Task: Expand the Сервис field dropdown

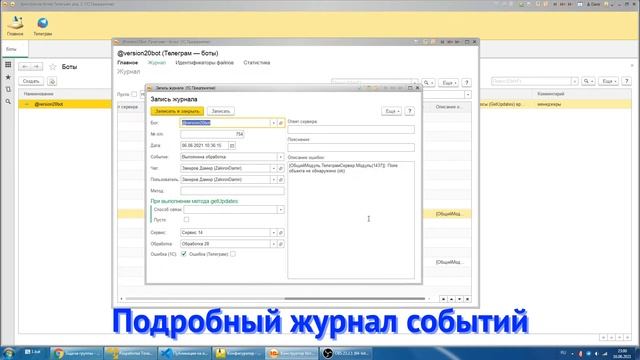Action: (273, 233)
